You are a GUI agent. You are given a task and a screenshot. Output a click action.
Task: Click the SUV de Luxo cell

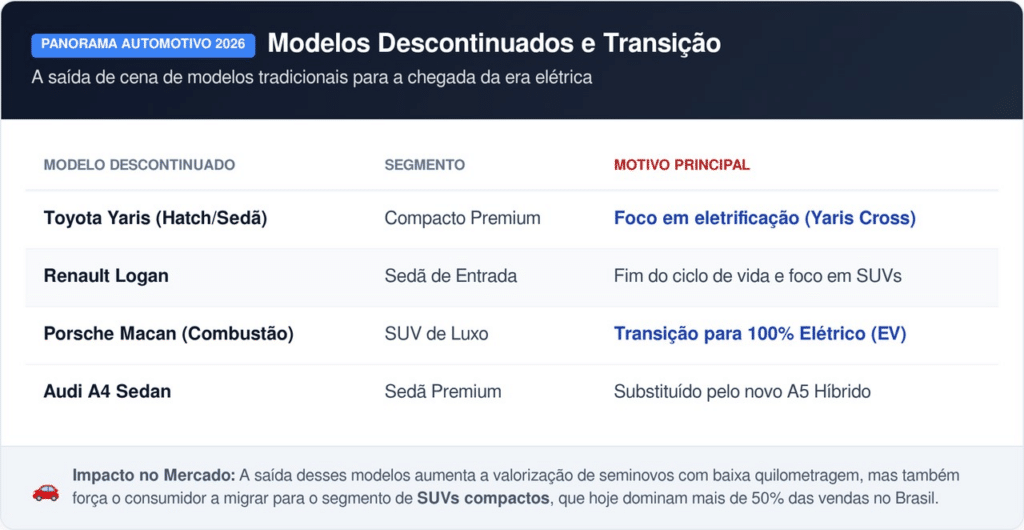[436, 334]
